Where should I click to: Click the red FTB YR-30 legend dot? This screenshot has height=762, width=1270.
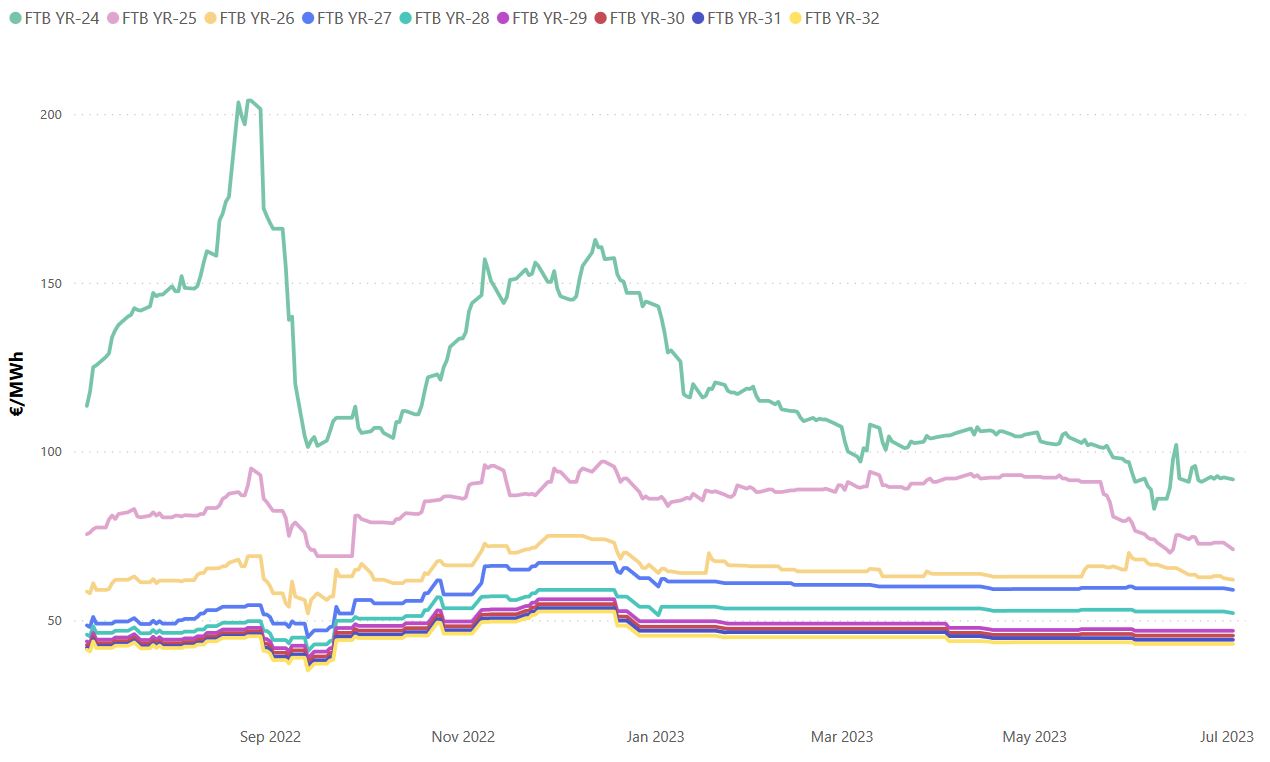click(x=600, y=18)
